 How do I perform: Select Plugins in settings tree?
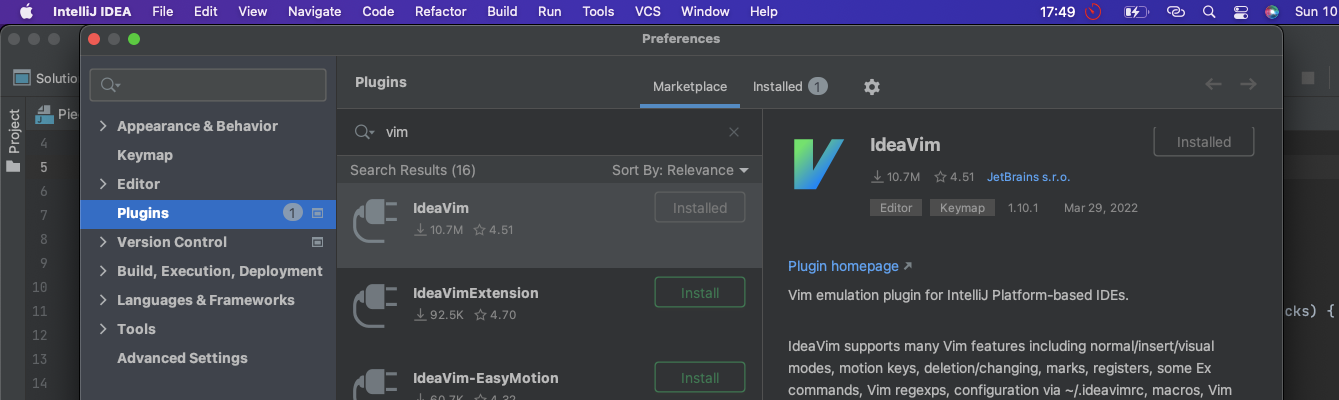coord(208,213)
